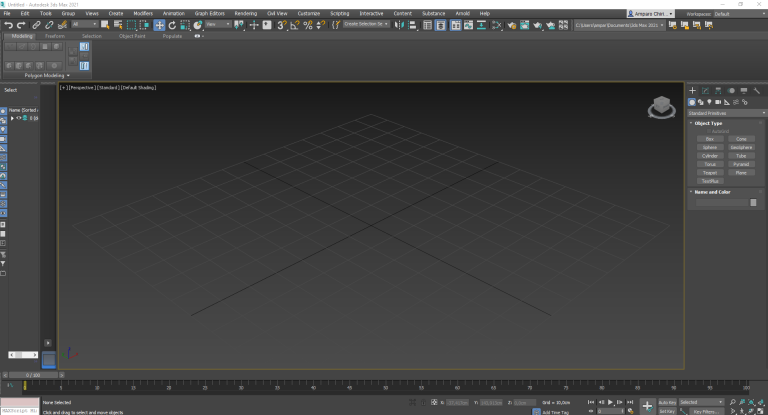The height and width of the screenshot is (415, 768).
Task: Open Select by Name dialog icon
Action: [118, 25]
